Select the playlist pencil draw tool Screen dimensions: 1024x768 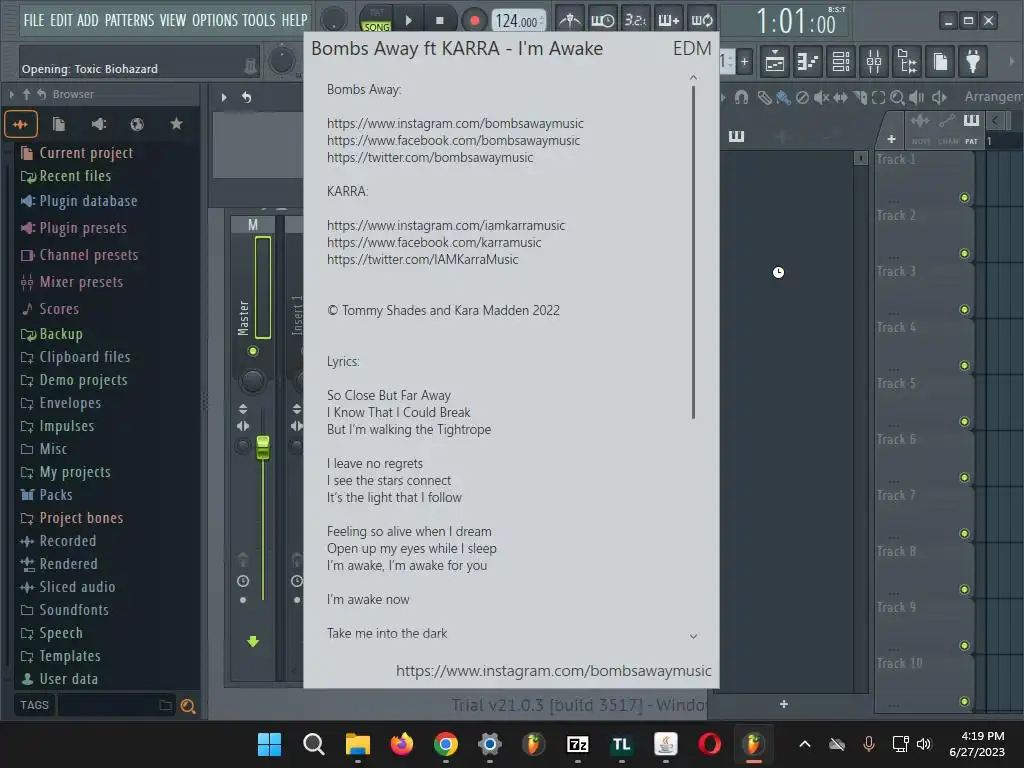[763, 97]
